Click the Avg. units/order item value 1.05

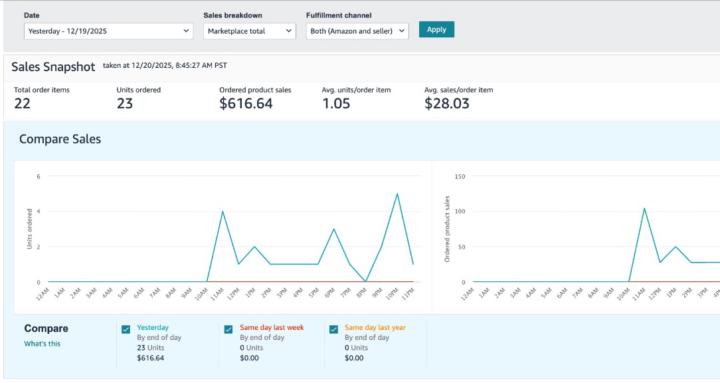click(x=336, y=103)
